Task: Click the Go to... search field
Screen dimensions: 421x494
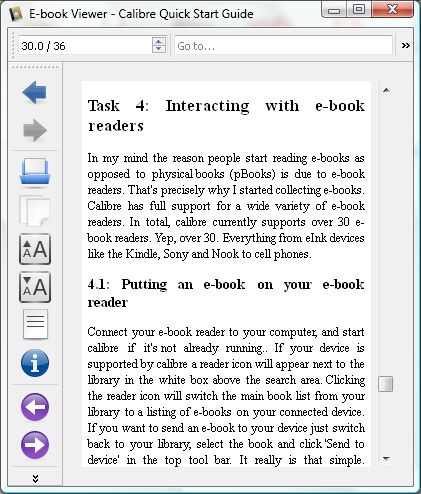Action: click(283, 45)
